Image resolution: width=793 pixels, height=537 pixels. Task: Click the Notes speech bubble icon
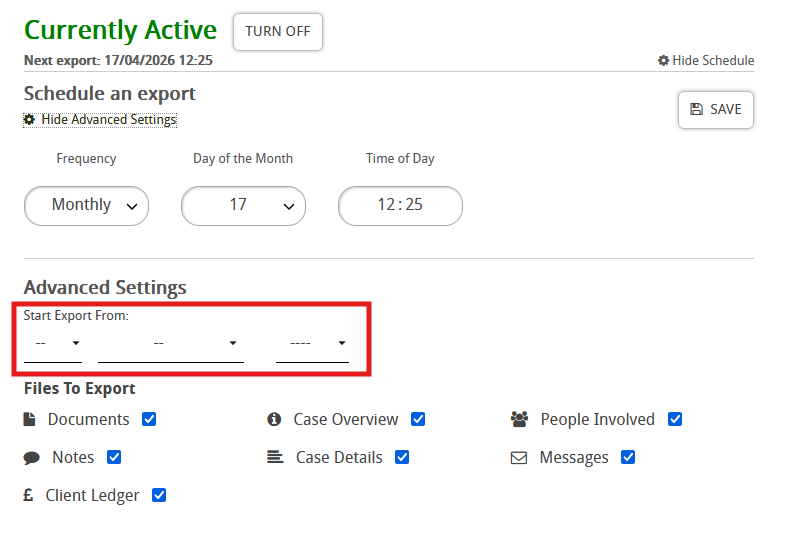(x=32, y=458)
